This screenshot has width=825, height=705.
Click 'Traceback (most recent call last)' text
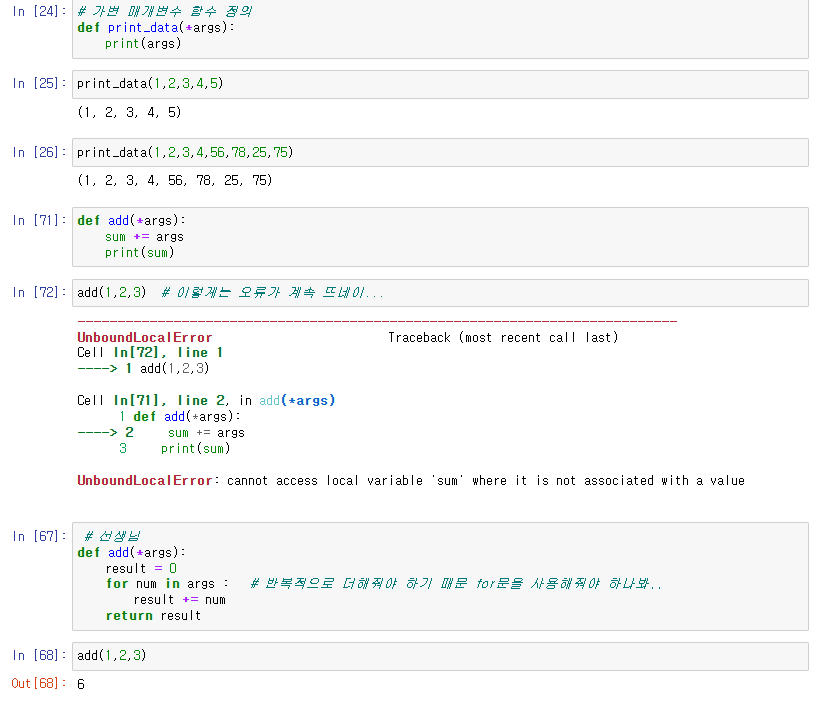(503, 337)
